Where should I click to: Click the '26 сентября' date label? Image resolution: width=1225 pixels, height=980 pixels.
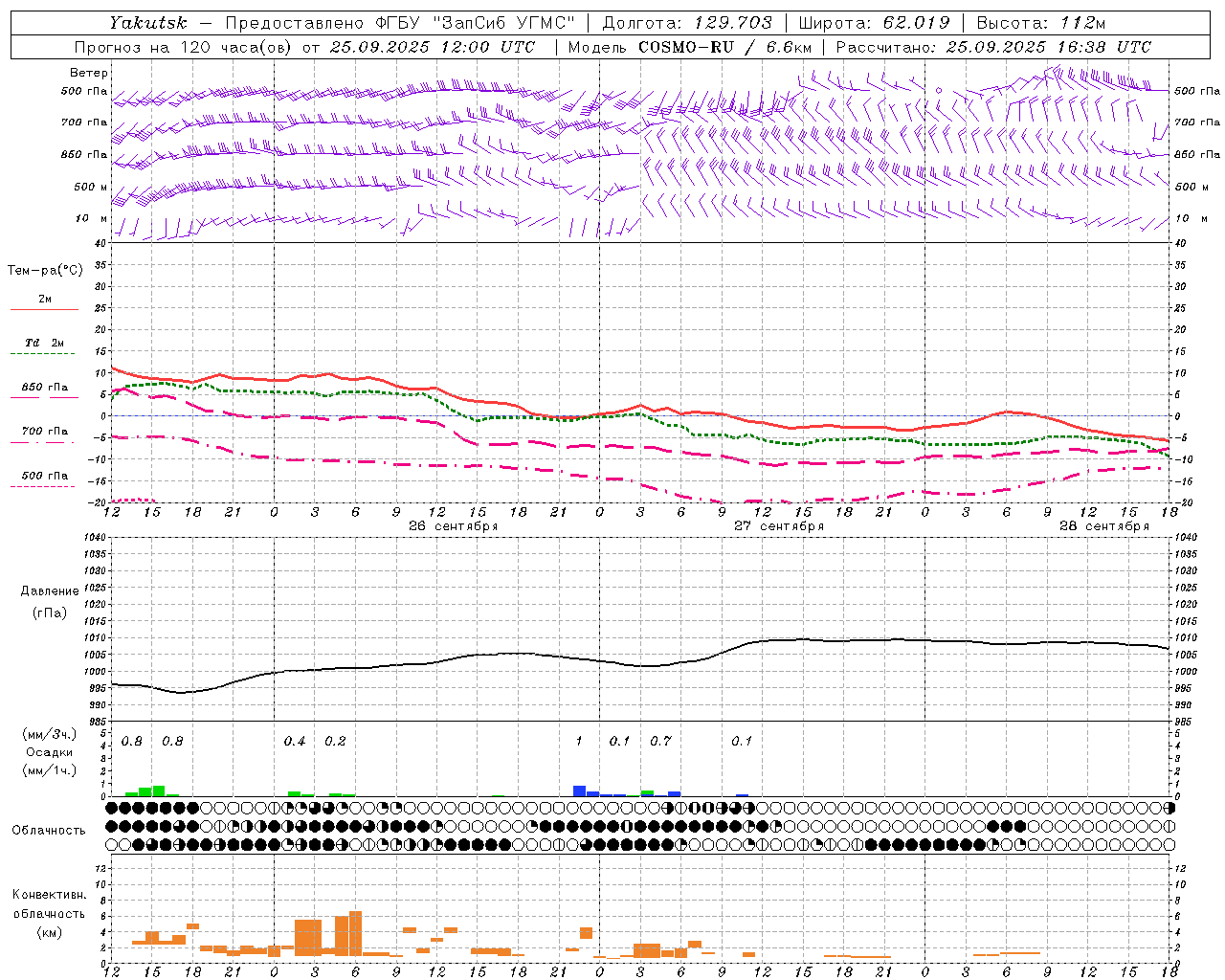(x=453, y=526)
